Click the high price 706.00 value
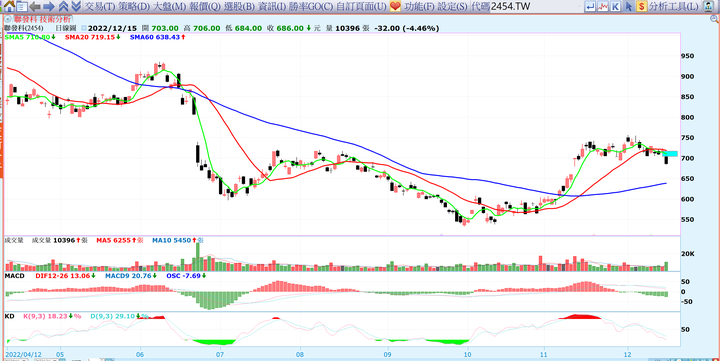 pyautogui.click(x=207, y=28)
